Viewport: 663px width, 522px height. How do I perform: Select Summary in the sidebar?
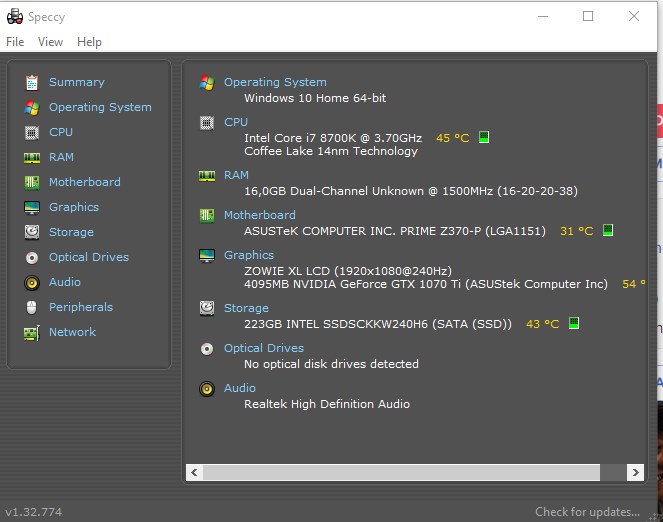pyautogui.click(x=77, y=82)
